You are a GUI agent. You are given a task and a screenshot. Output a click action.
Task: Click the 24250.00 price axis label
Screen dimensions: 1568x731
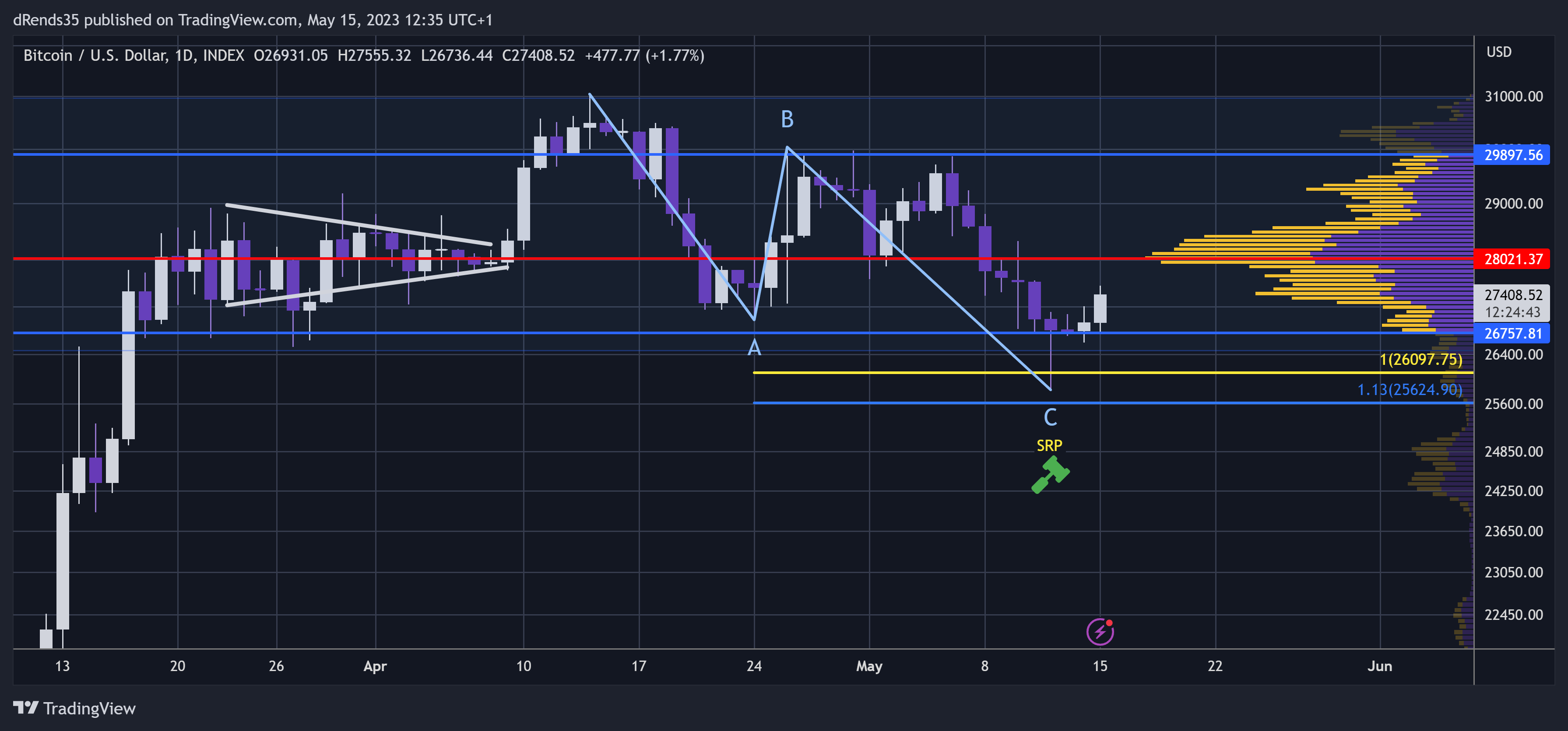[1513, 491]
